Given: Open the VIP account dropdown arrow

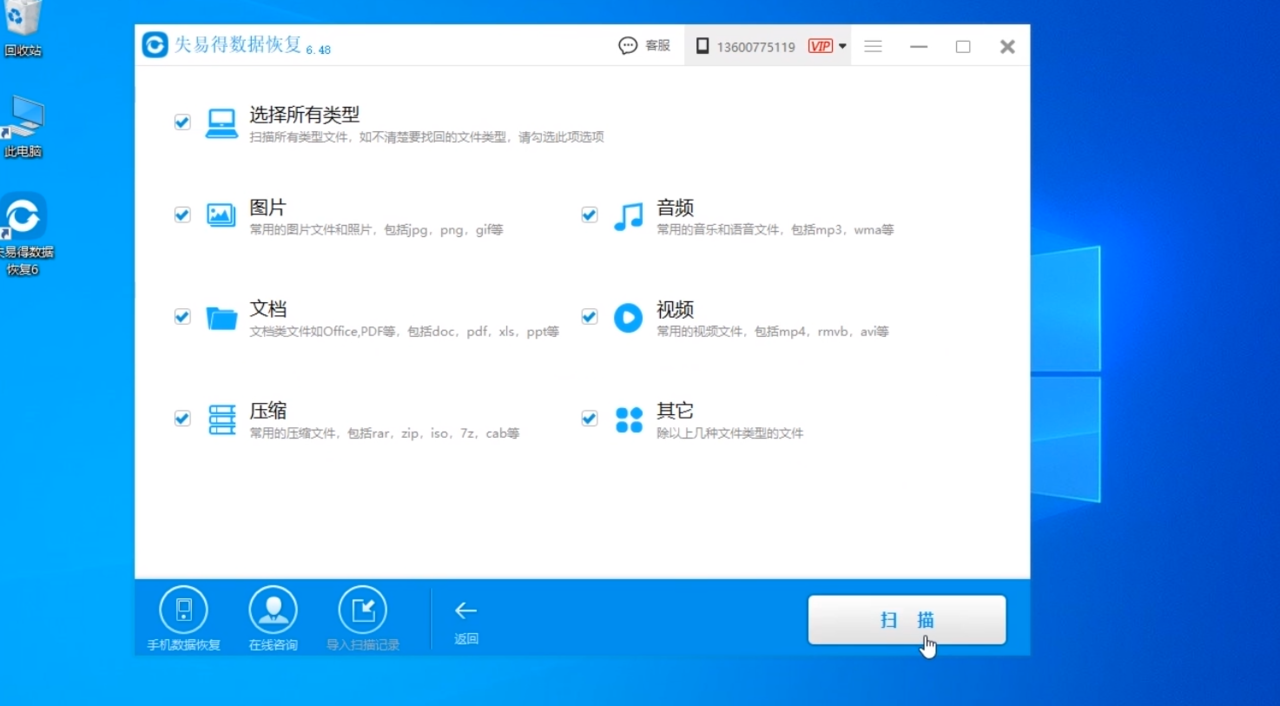Looking at the screenshot, I should (x=842, y=46).
